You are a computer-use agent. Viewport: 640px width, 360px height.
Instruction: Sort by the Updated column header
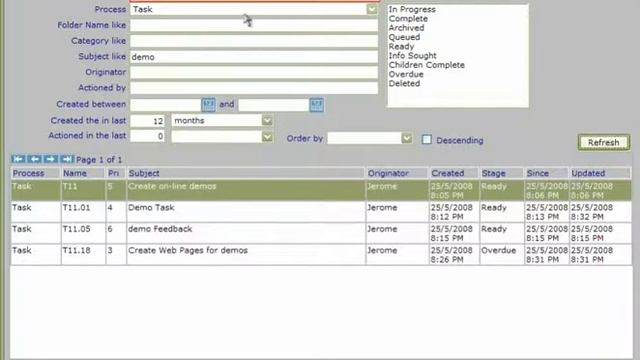click(600, 173)
